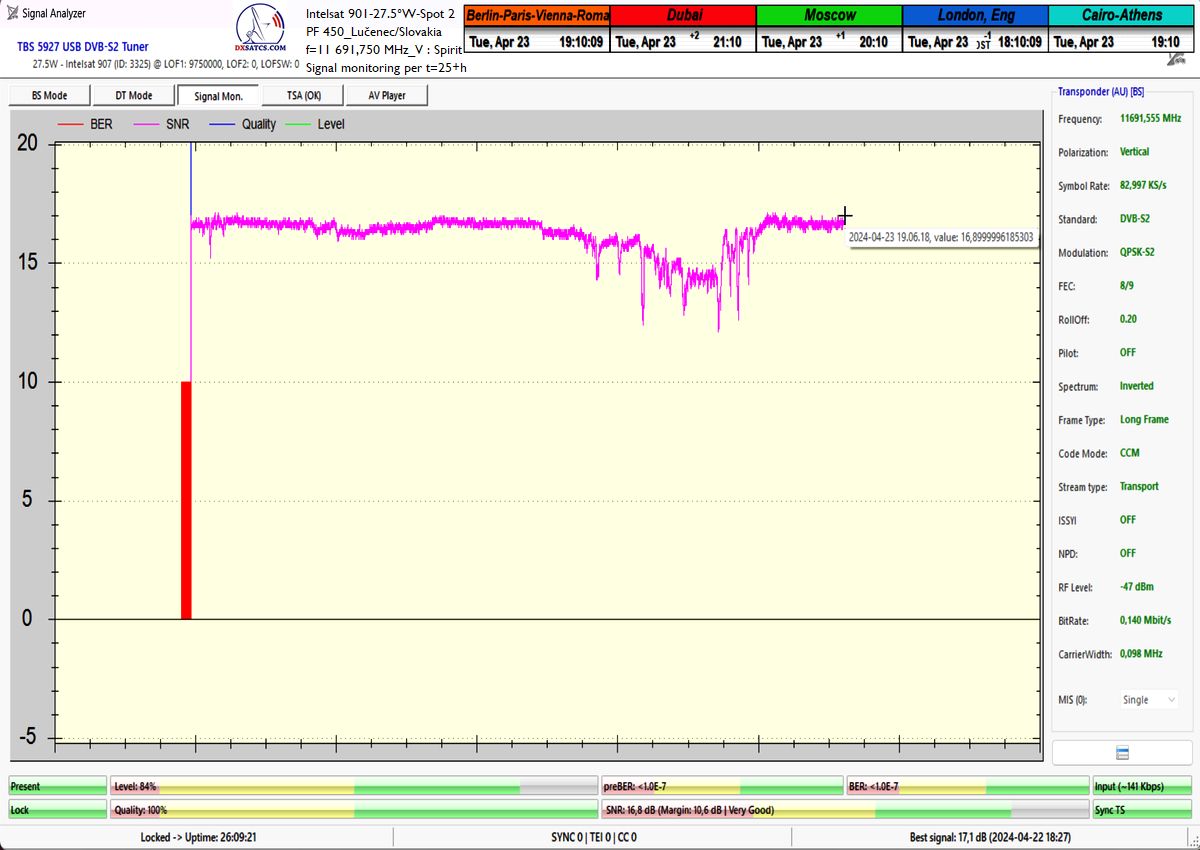Click the red BER legend line
This screenshot has width=1200, height=850.
click(x=70, y=124)
